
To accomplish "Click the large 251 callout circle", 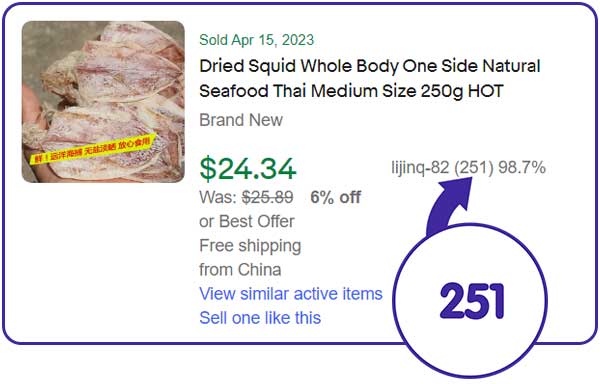I will pos(470,301).
